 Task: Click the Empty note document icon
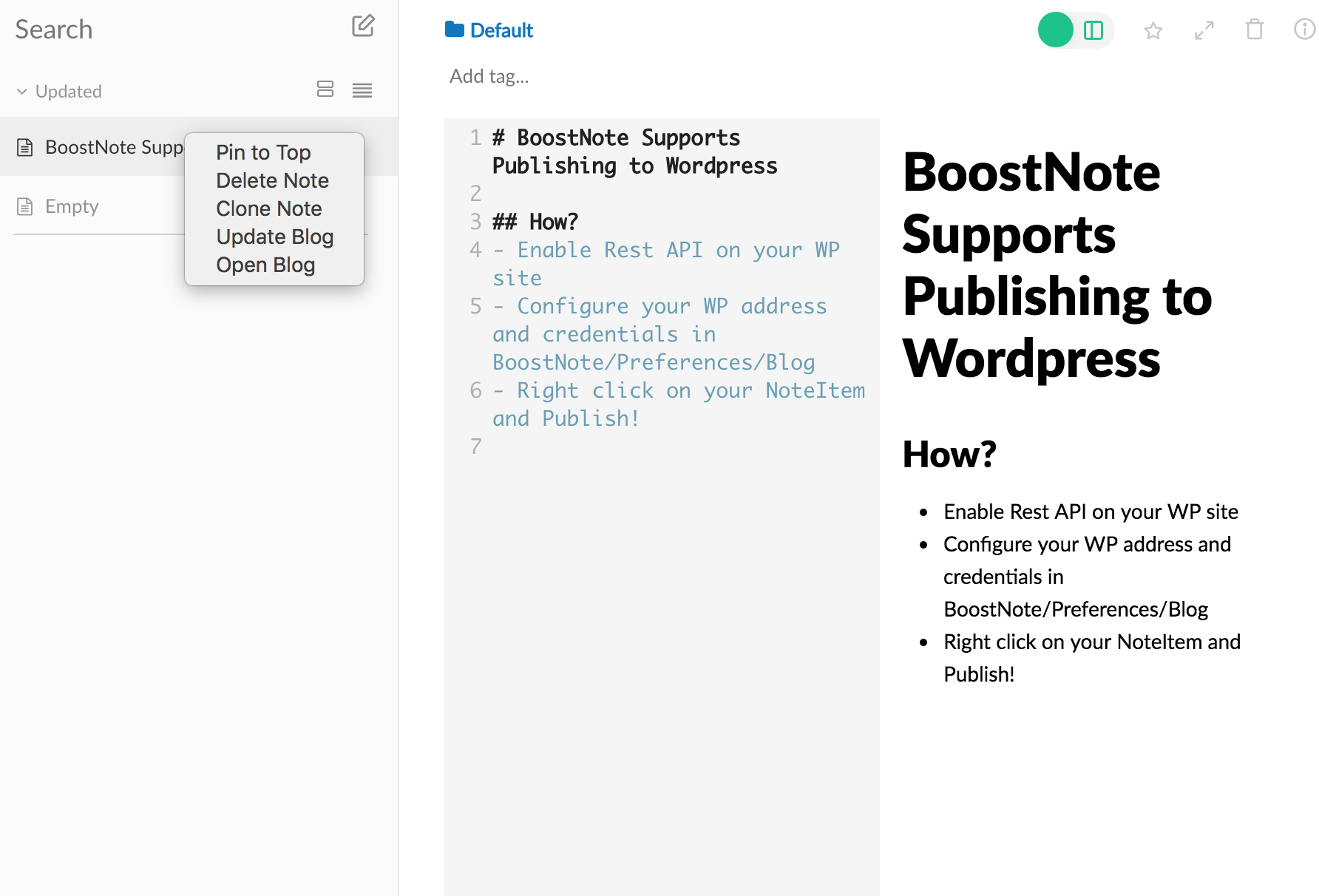pyautogui.click(x=25, y=206)
